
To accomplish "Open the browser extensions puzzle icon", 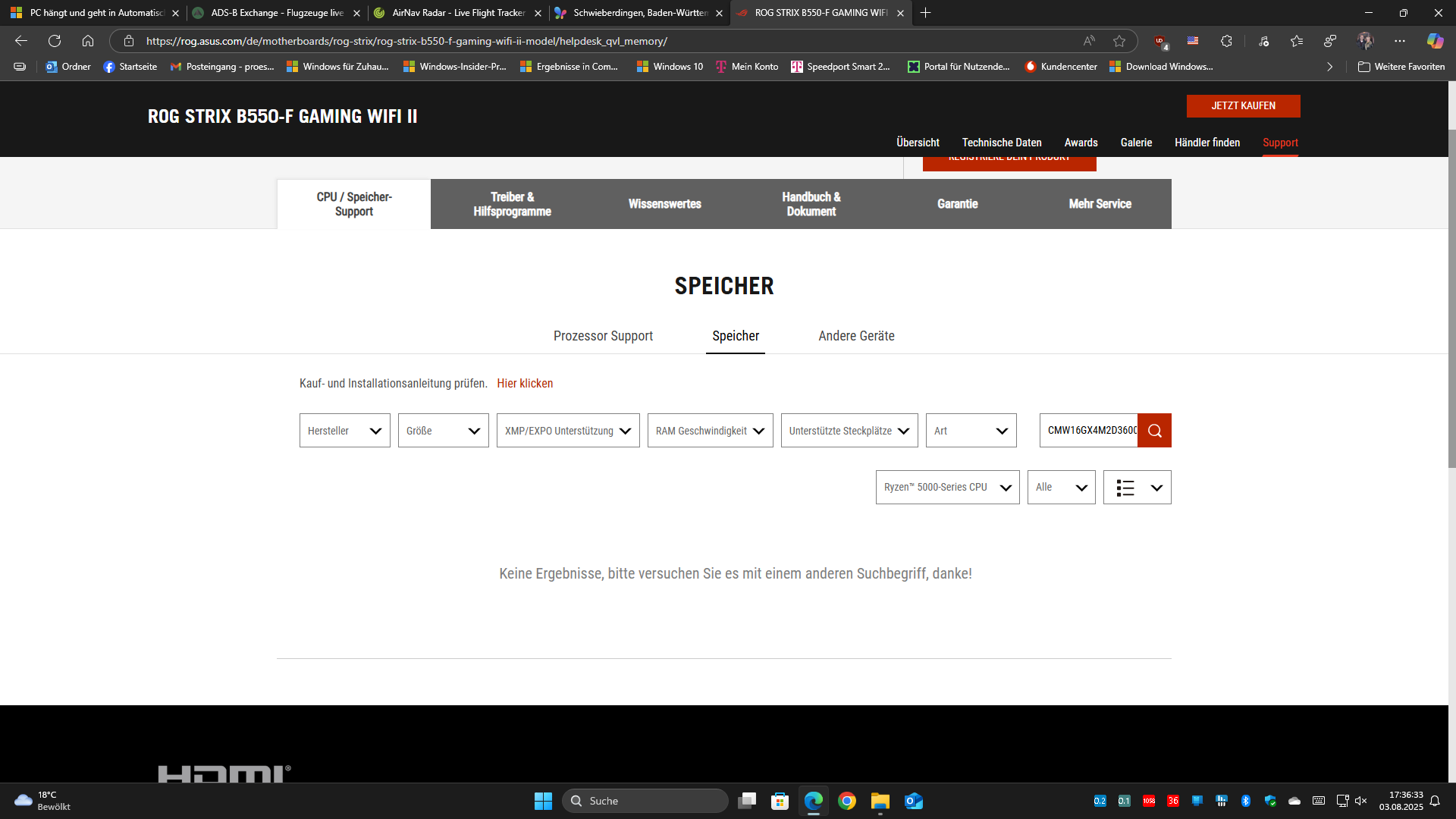I will point(1226,41).
